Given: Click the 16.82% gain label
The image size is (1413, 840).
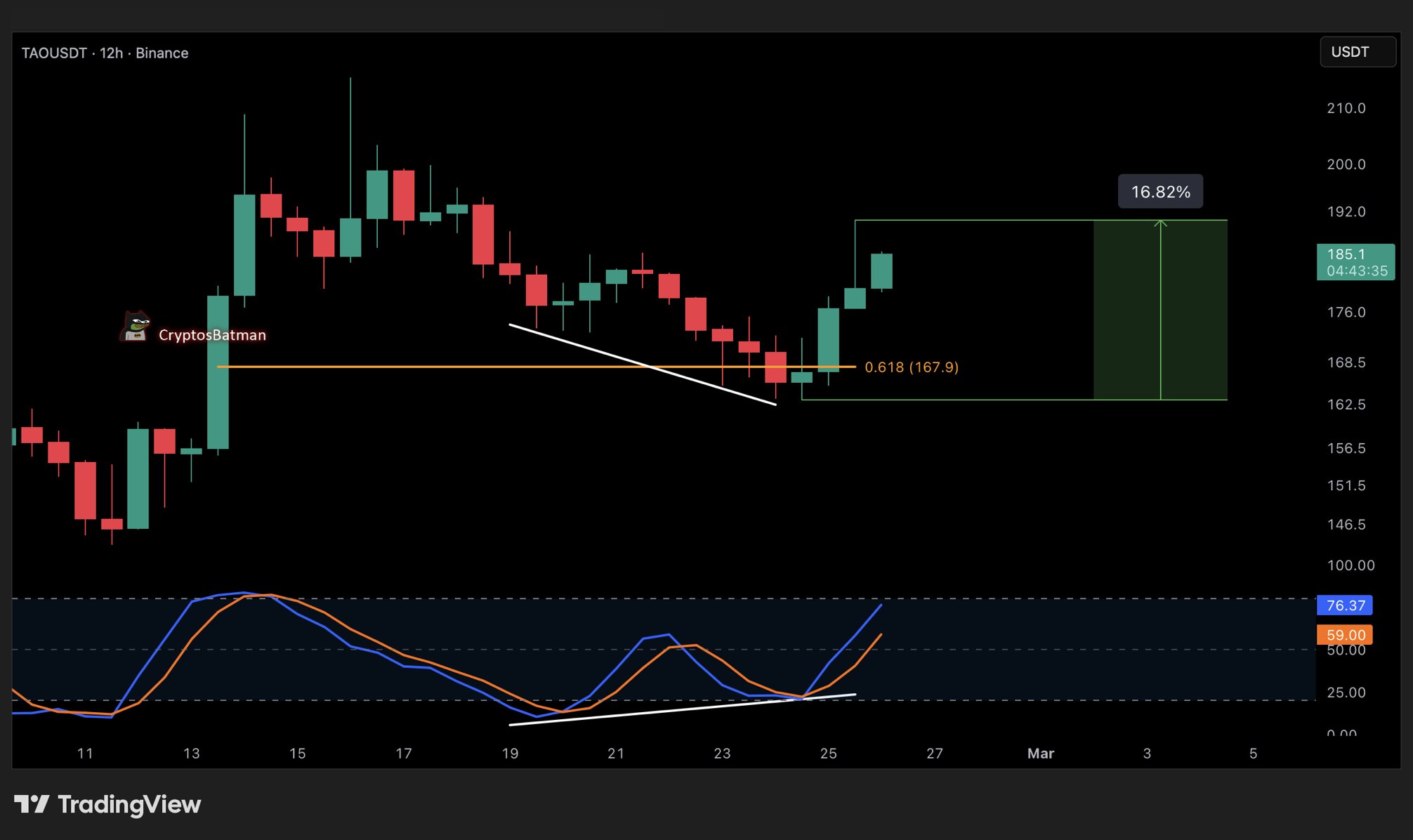Looking at the screenshot, I should (1159, 192).
